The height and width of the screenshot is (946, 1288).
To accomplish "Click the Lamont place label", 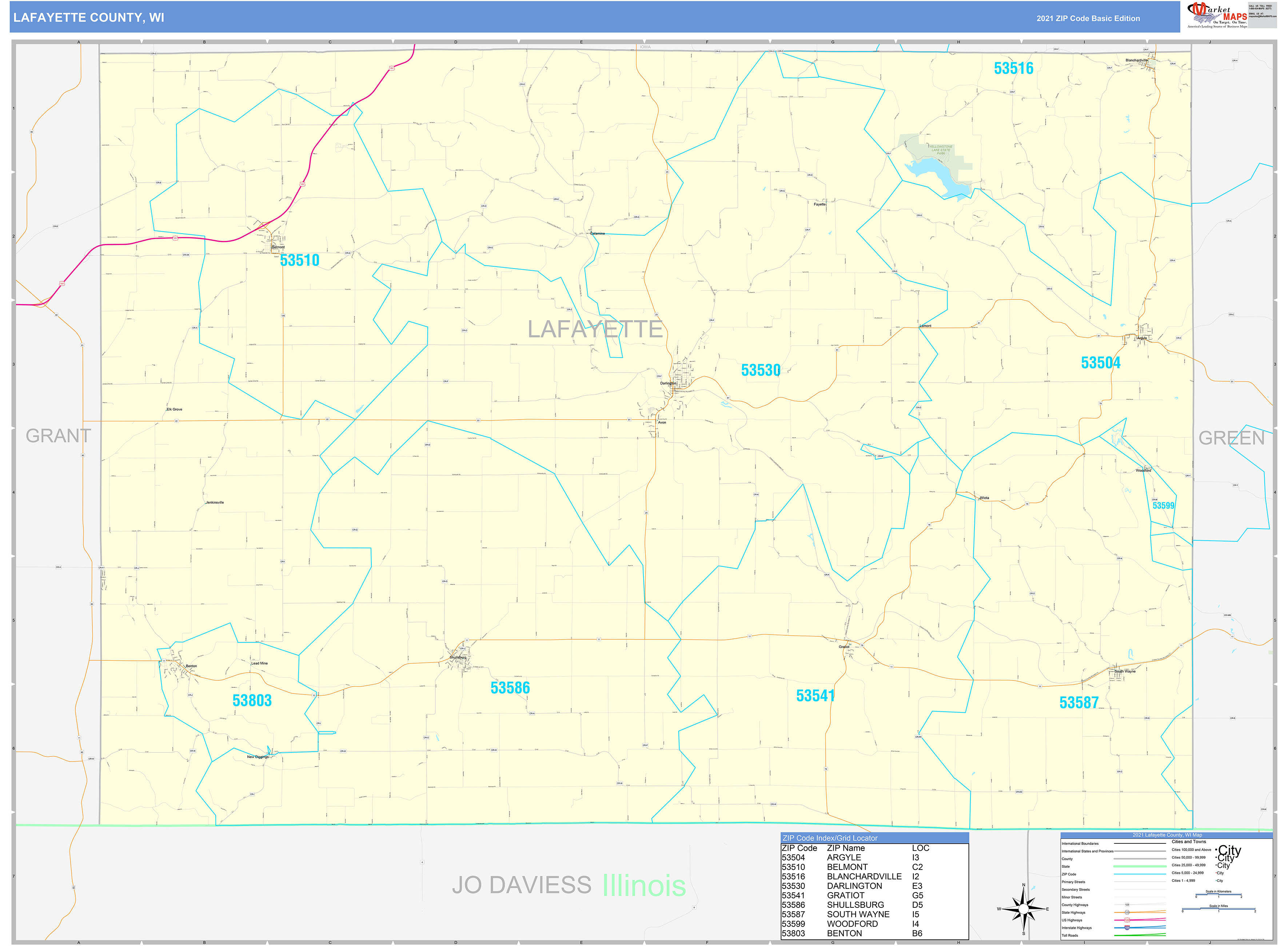I will (x=926, y=326).
